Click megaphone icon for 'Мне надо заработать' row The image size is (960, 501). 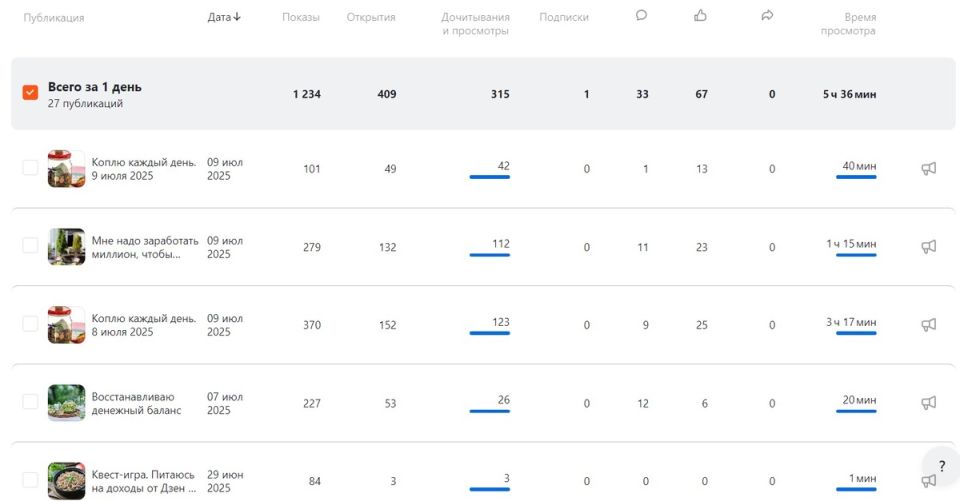coord(928,247)
